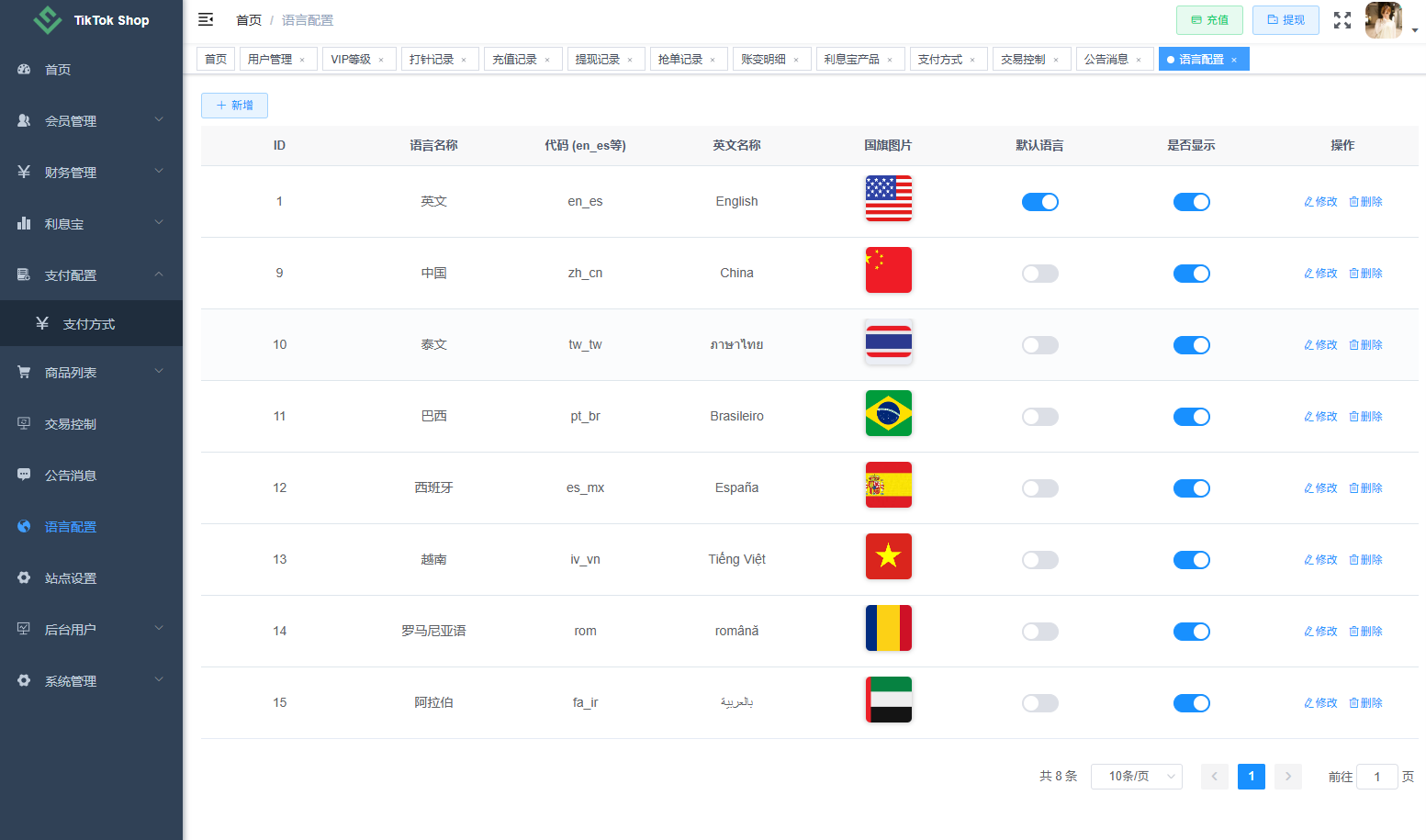Viewport: 1426px width, 840px height.
Task: Hide the 巴西 language display toggle
Action: coord(1192,417)
